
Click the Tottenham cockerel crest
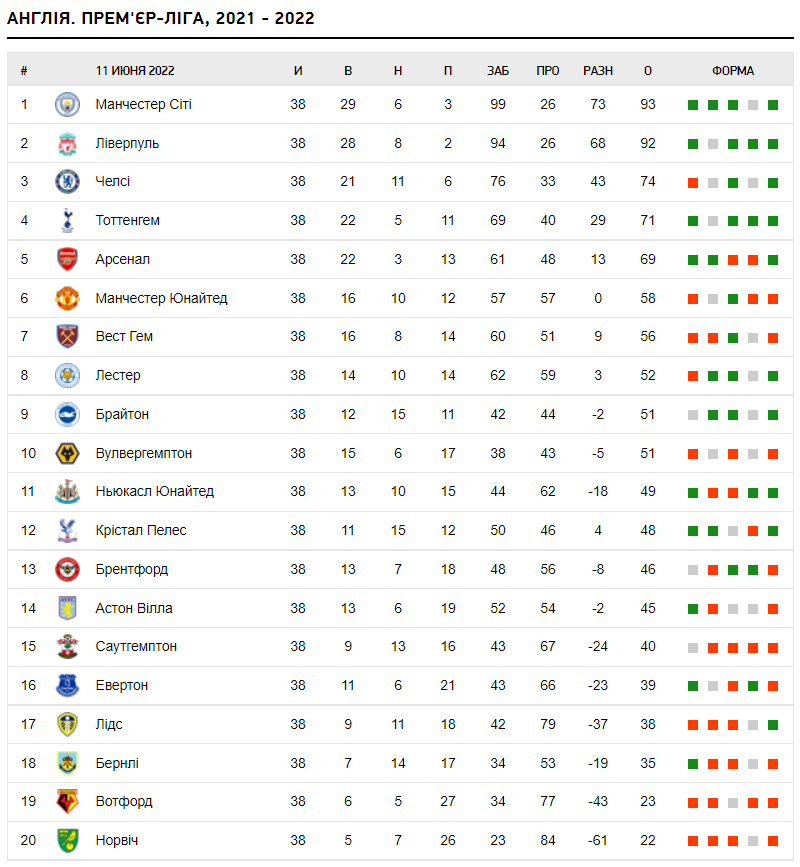[x=67, y=221]
